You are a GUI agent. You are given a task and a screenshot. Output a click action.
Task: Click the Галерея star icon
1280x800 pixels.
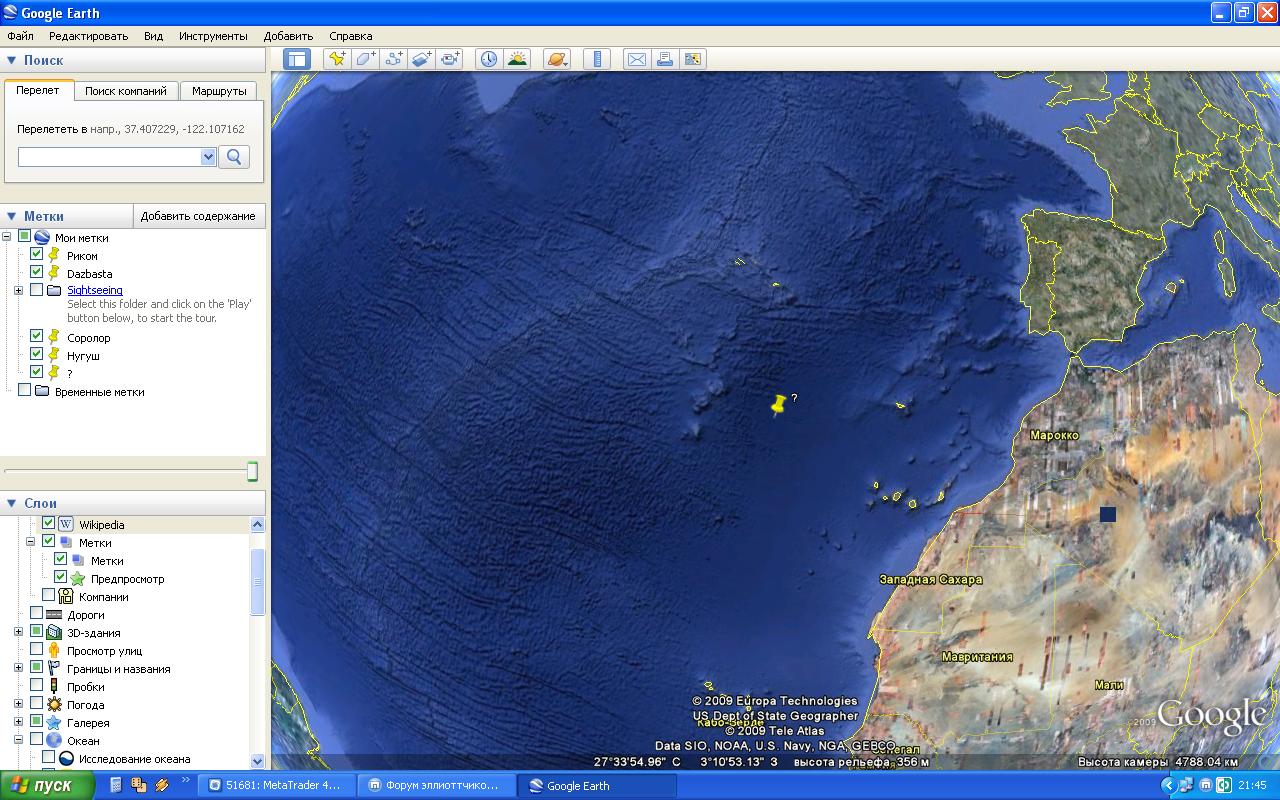(54, 722)
